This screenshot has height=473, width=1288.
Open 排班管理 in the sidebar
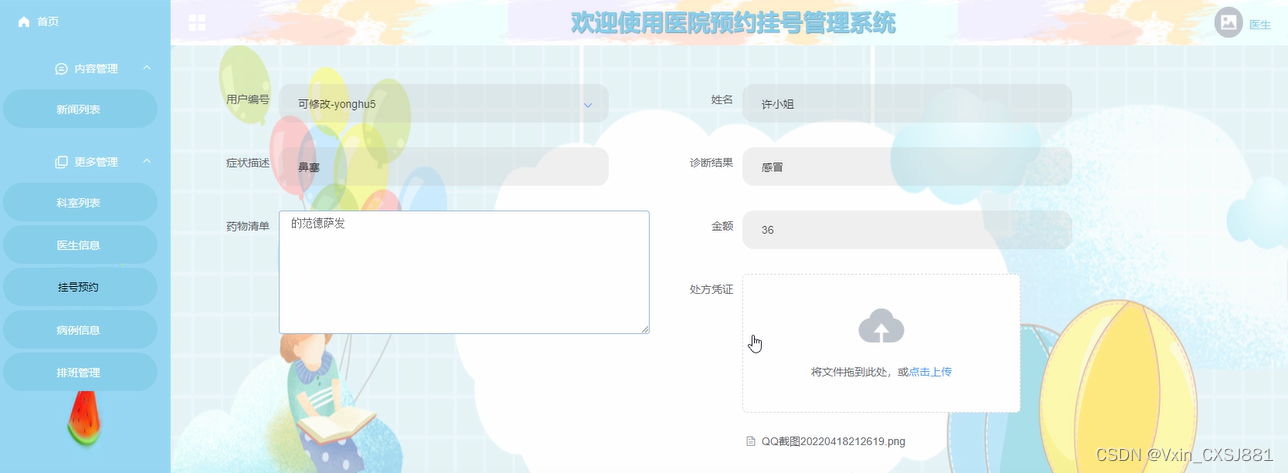[79, 372]
